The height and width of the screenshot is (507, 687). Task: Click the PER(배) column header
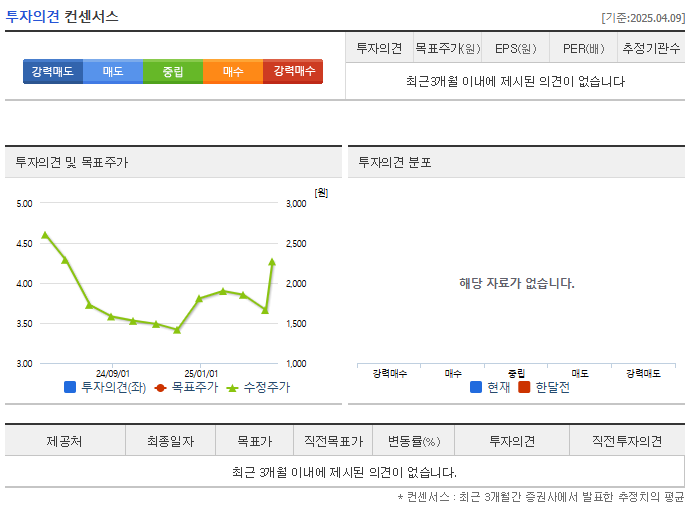[x=583, y=48]
